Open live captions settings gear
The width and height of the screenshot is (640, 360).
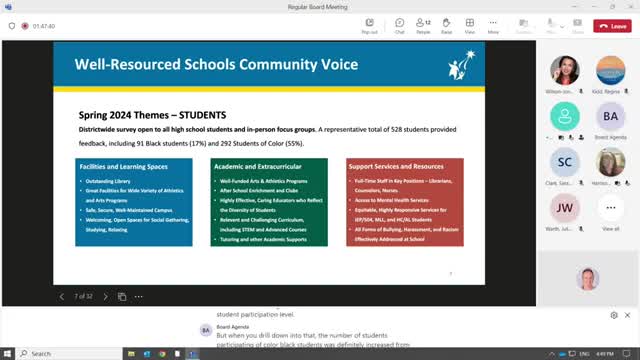pyautogui.click(x=614, y=315)
